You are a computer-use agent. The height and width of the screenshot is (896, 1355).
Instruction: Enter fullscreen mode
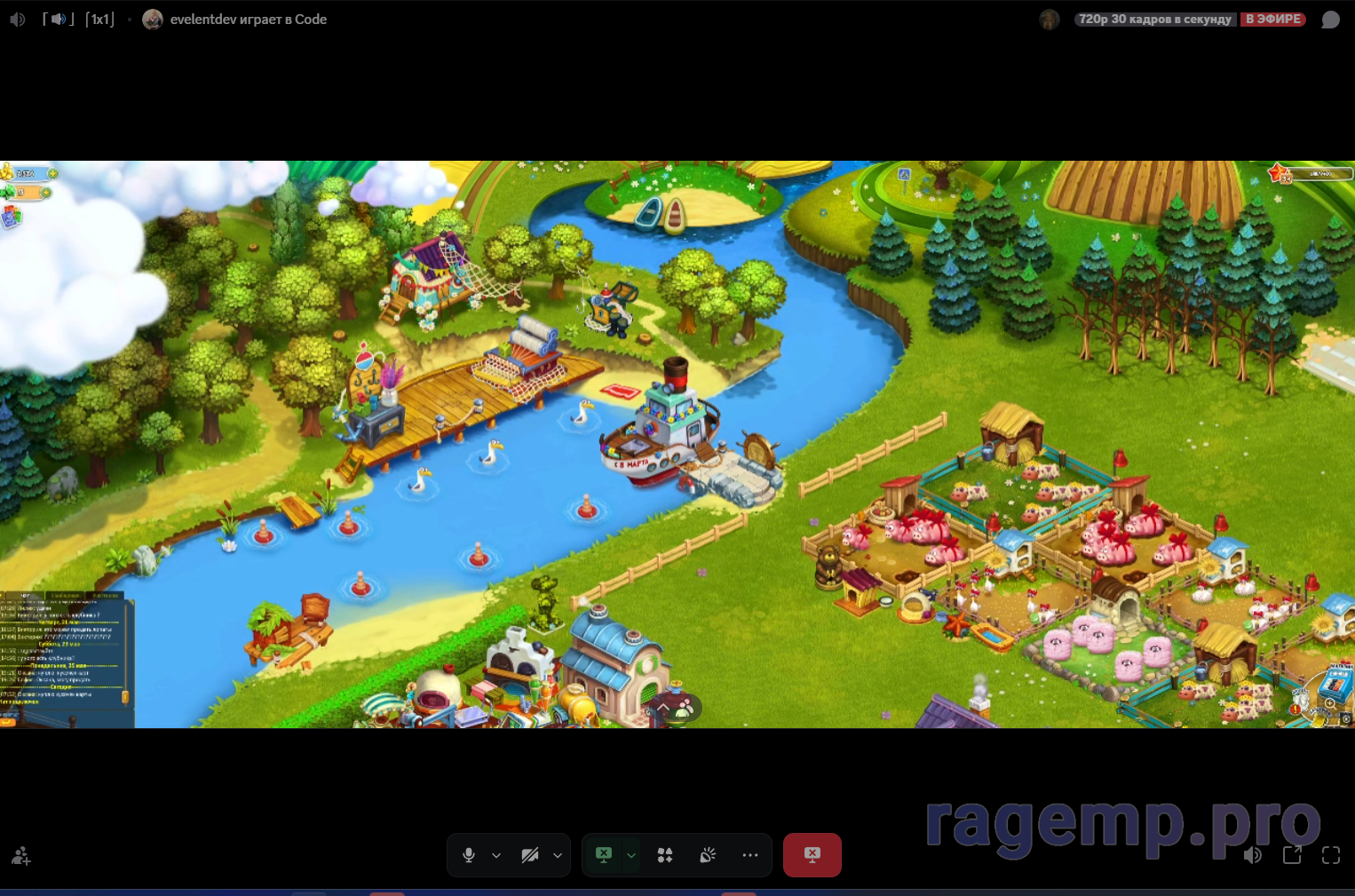1331,855
